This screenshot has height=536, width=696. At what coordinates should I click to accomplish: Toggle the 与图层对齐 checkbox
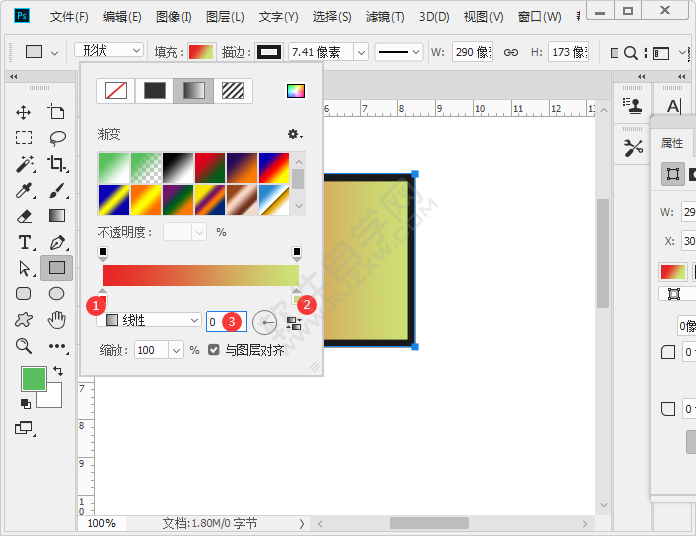pos(214,350)
